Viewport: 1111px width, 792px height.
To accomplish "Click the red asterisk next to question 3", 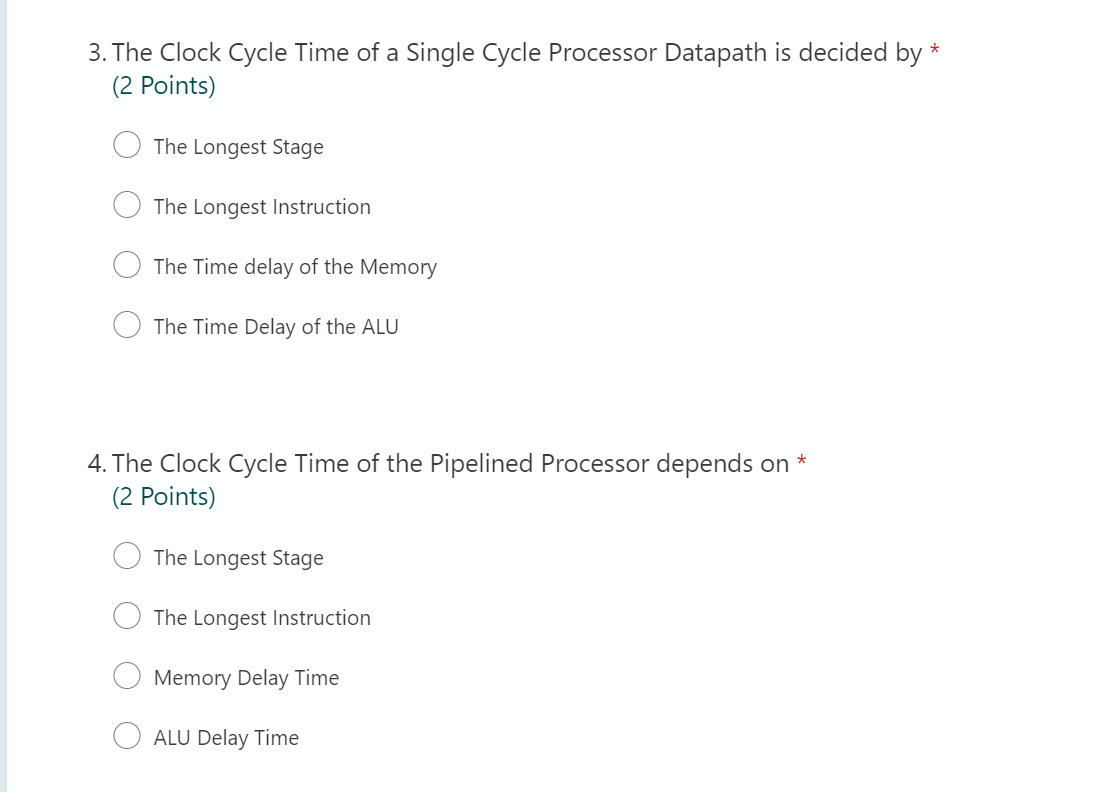I will pos(933,50).
